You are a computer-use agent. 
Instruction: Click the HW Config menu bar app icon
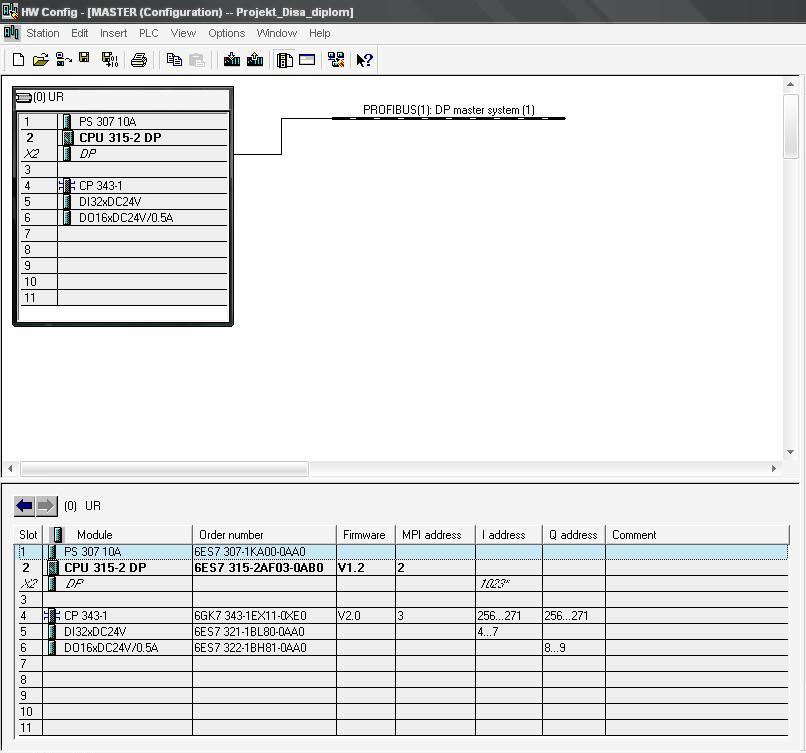[x=11, y=33]
